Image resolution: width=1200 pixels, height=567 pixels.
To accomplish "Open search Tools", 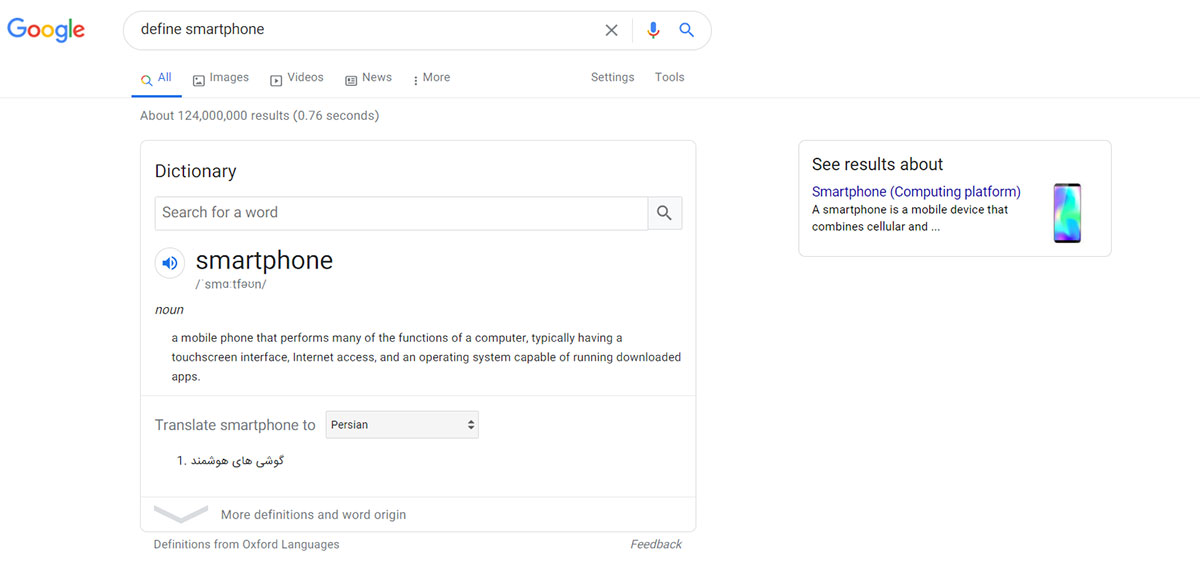I will [x=669, y=78].
